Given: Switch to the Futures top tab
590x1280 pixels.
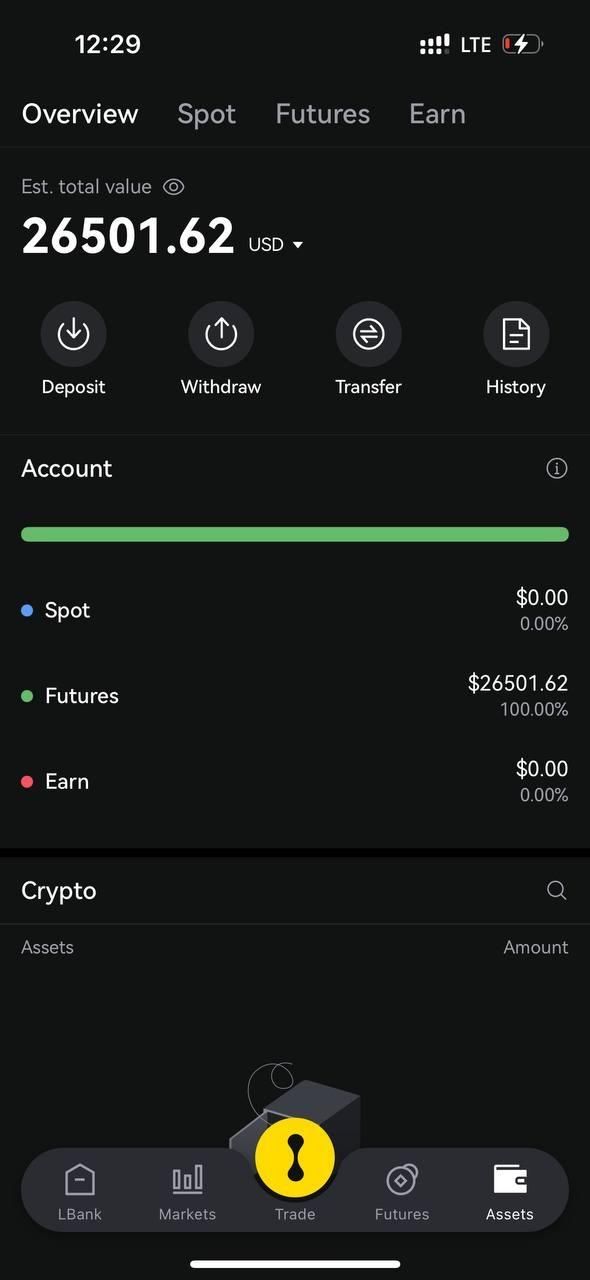Looking at the screenshot, I should coord(323,114).
